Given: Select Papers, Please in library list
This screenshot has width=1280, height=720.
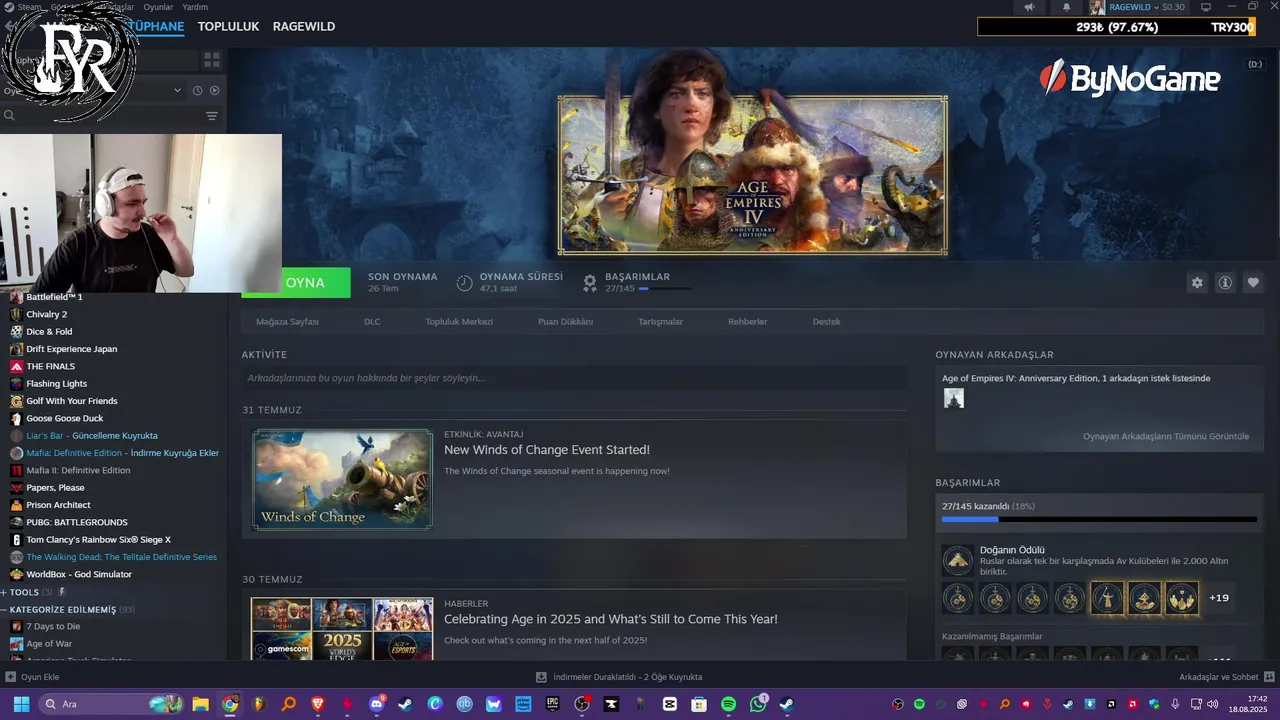Looking at the screenshot, I should pyautogui.click(x=55, y=487).
